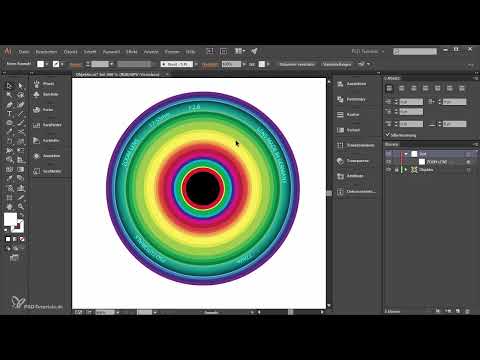Image resolution: width=480 pixels, height=360 pixels.
Task: Set fill mode to solid Color
Action: (8, 239)
